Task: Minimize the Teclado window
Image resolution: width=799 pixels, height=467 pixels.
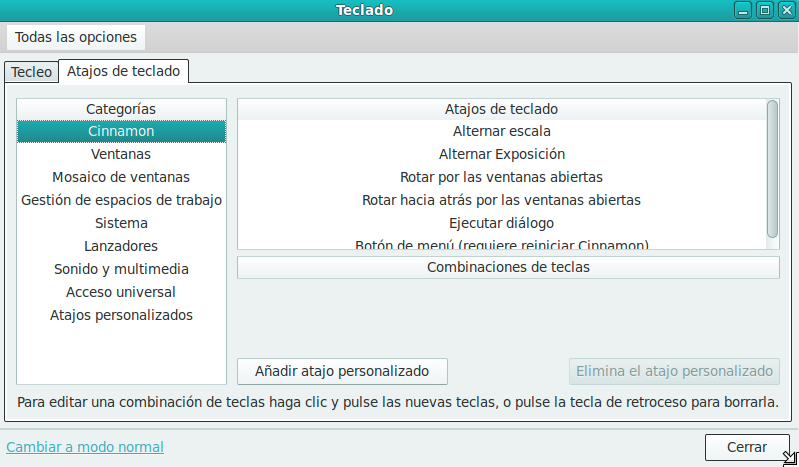Action: tap(743, 10)
